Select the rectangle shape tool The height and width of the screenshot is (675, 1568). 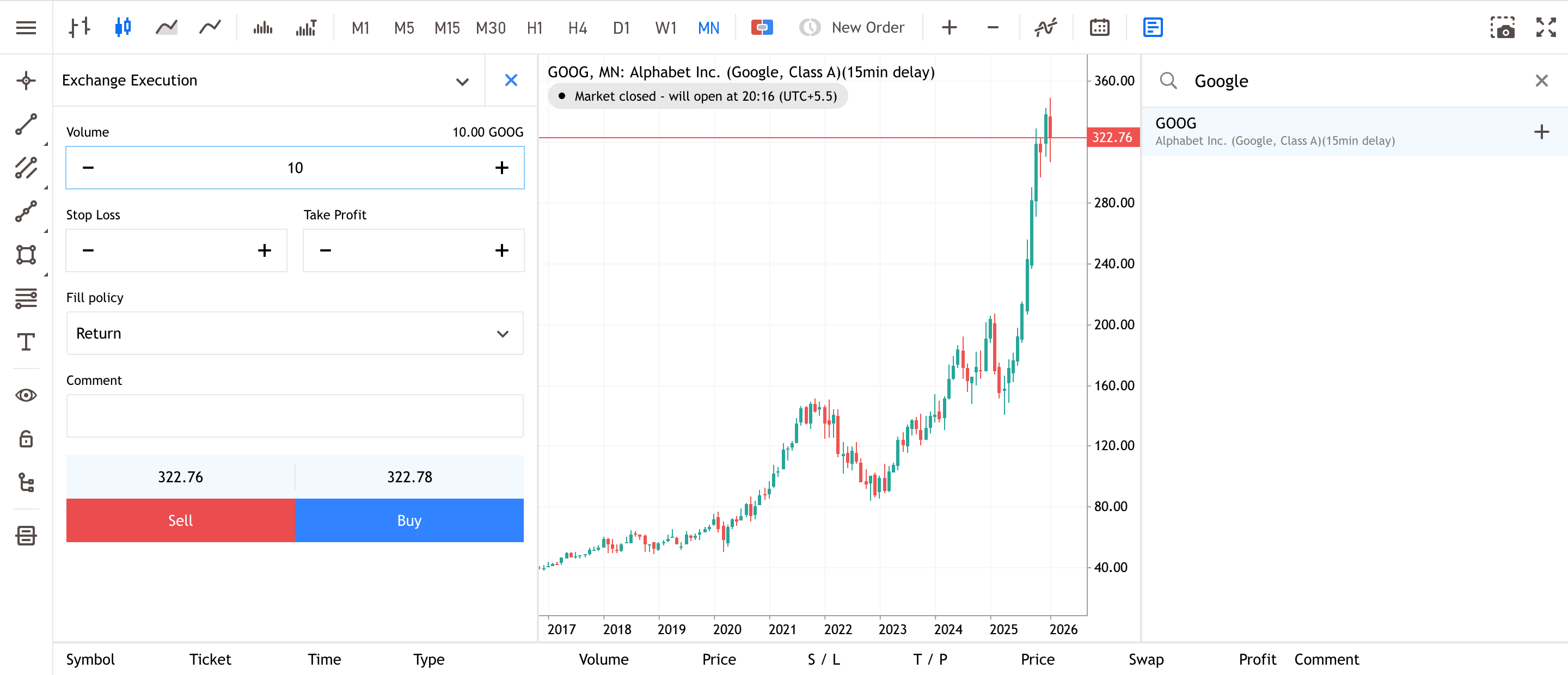pyautogui.click(x=26, y=255)
